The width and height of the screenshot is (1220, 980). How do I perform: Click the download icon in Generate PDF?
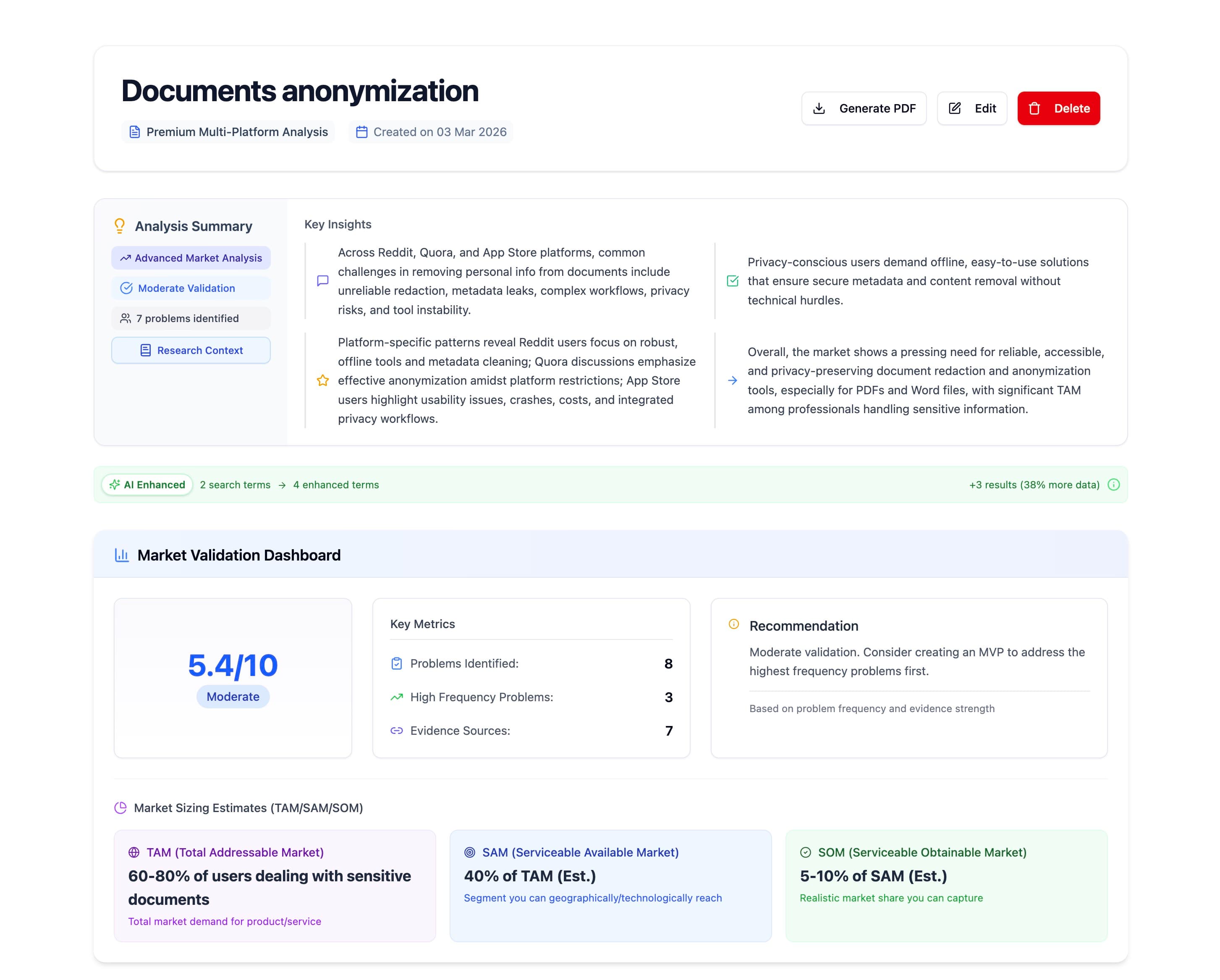[819, 108]
